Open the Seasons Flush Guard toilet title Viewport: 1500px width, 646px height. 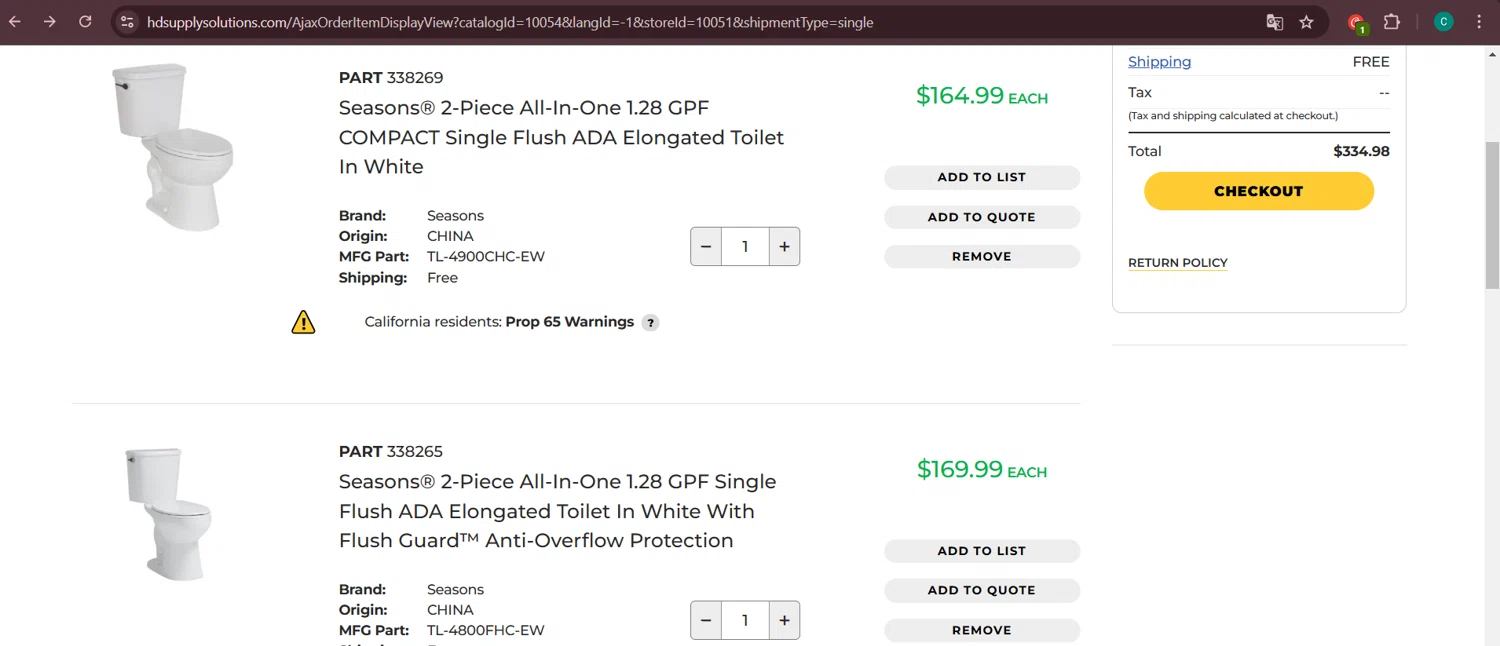click(x=557, y=511)
